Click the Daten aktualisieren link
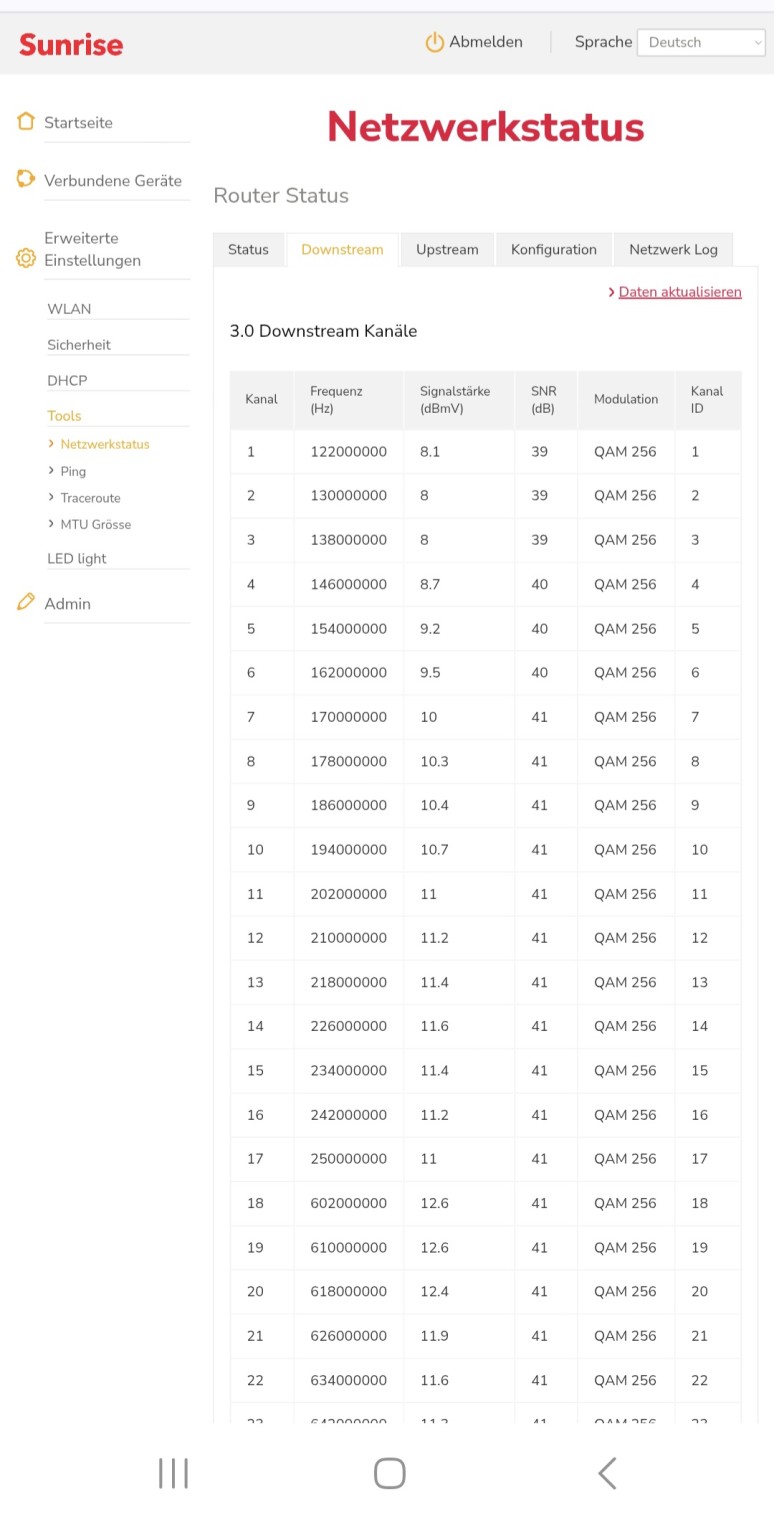774x1520 pixels. point(679,292)
